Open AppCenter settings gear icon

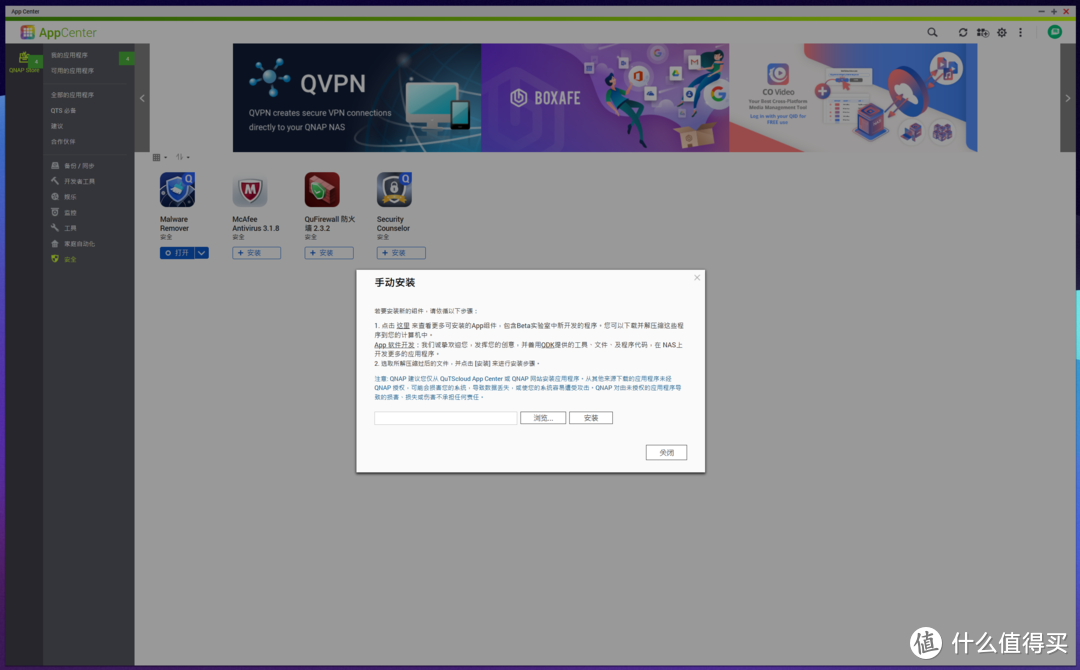pyautogui.click(x=1002, y=32)
